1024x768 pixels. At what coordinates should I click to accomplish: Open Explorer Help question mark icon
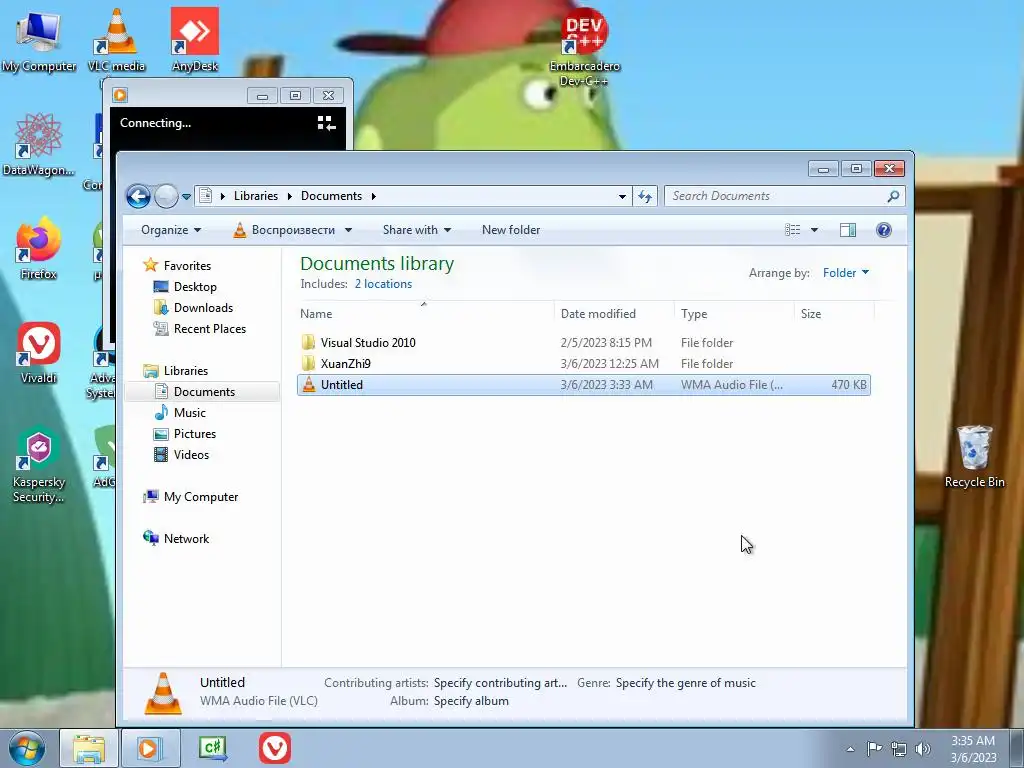884,230
